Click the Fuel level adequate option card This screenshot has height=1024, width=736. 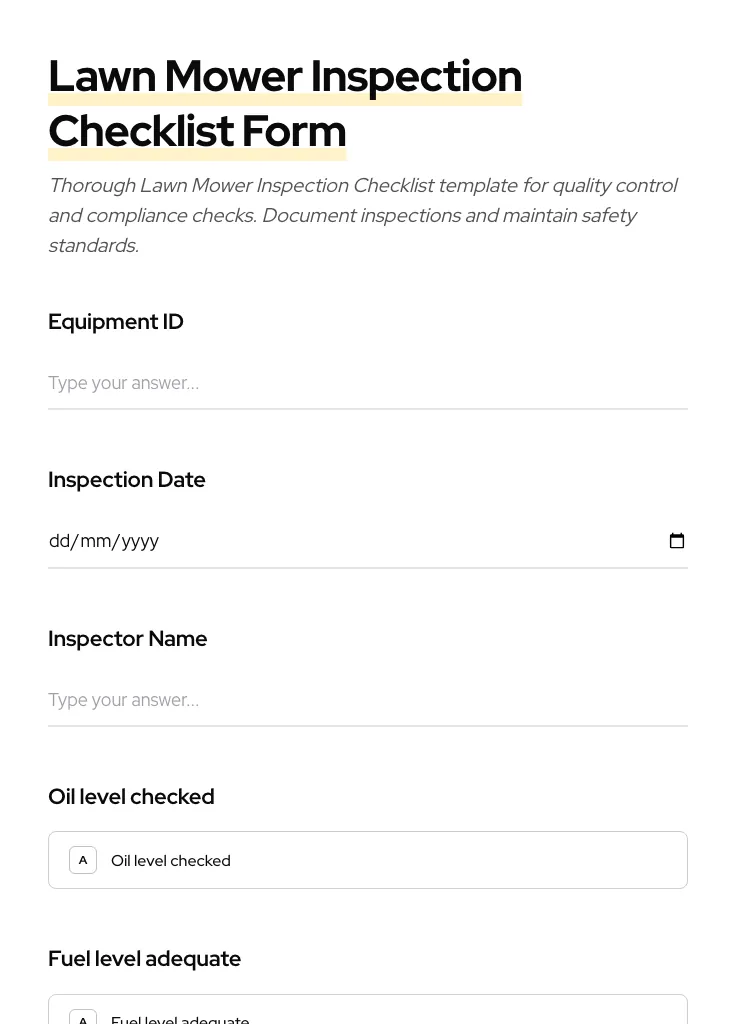pyautogui.click(x=368, y=1014)
